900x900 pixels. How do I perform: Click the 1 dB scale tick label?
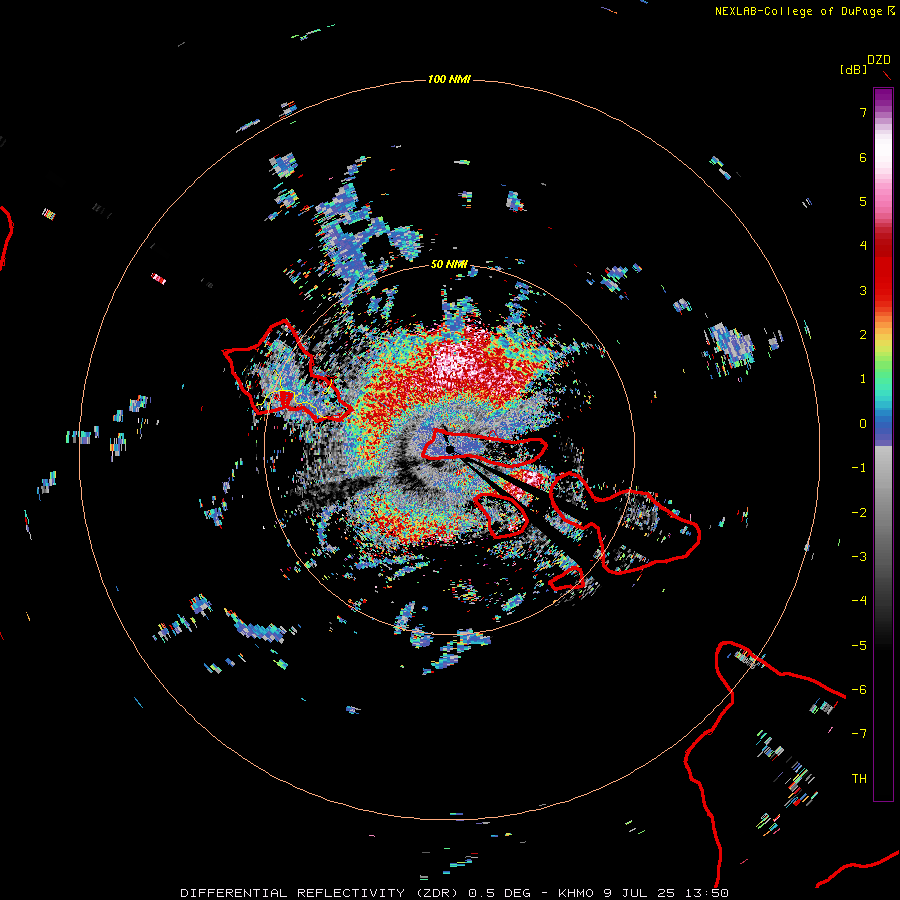coord(863,379)
